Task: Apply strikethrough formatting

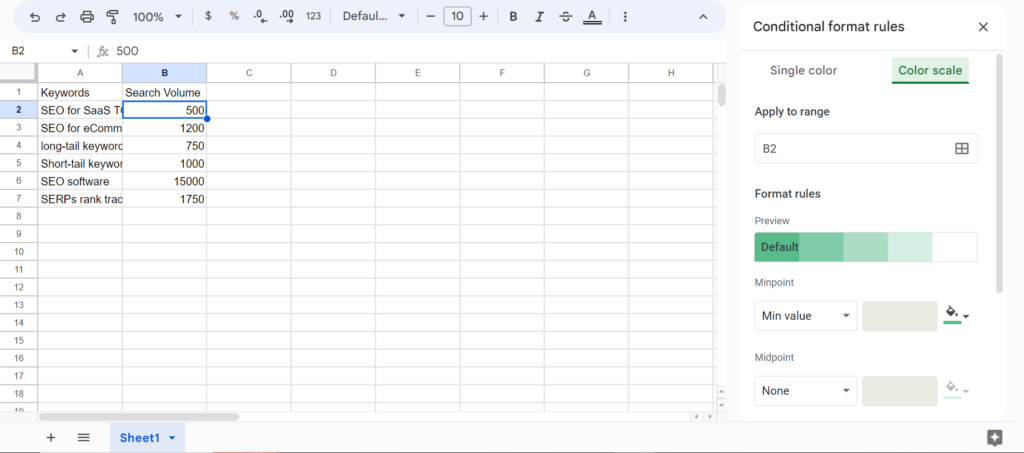Action: click(x=566, y=17)
